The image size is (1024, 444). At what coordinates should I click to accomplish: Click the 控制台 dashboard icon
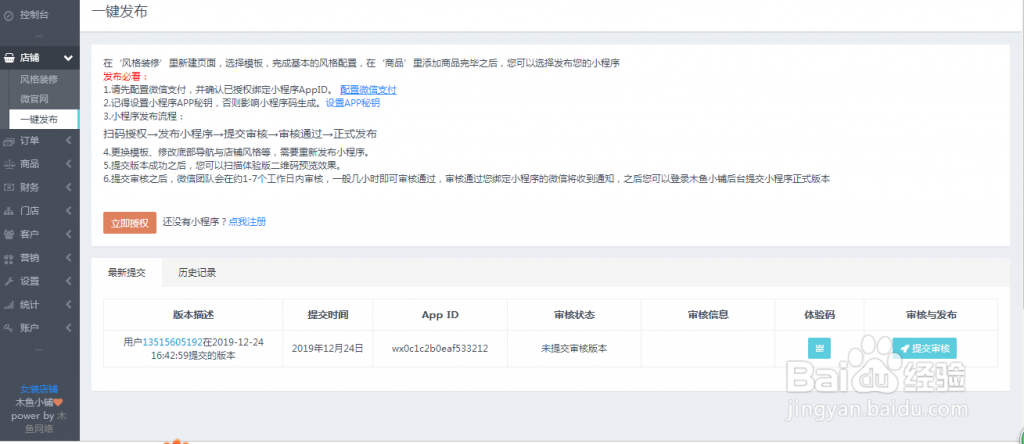(9, 14)
